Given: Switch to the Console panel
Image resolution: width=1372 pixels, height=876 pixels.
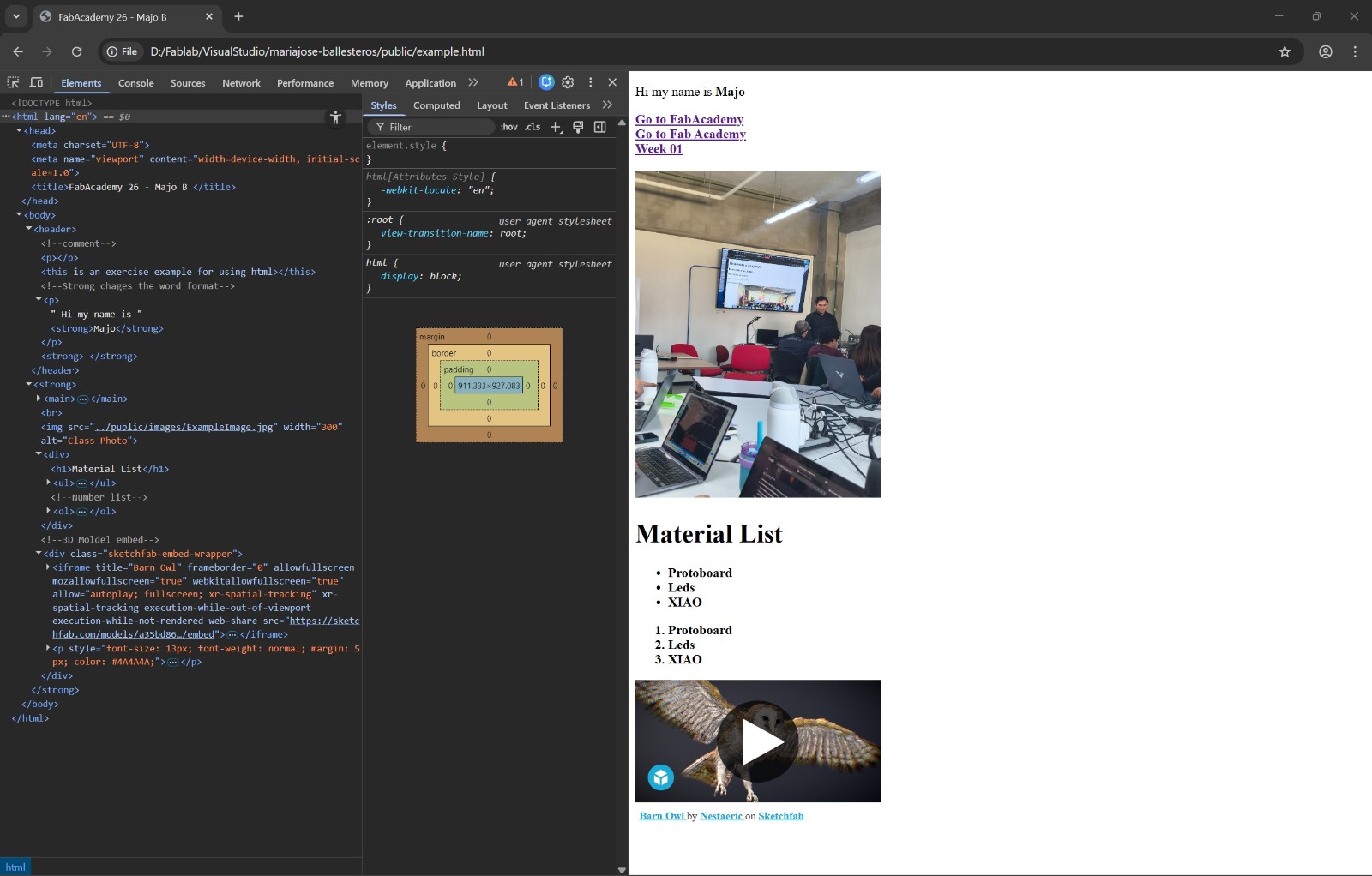Looking at the screenshot, I should pos(136,83).
